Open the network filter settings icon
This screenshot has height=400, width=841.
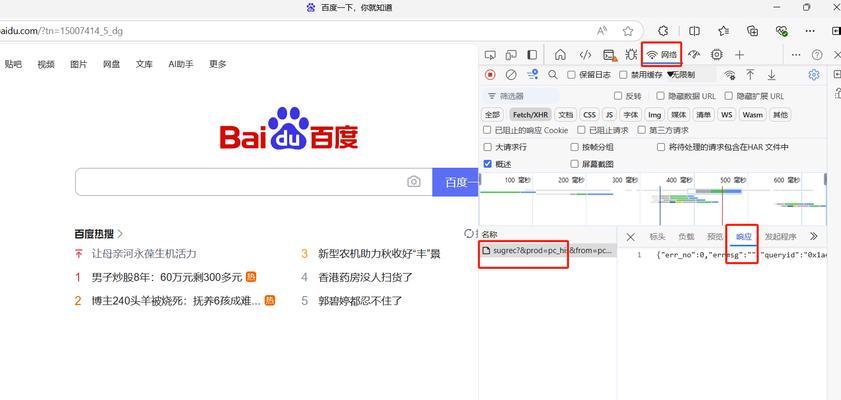[533, 75]
